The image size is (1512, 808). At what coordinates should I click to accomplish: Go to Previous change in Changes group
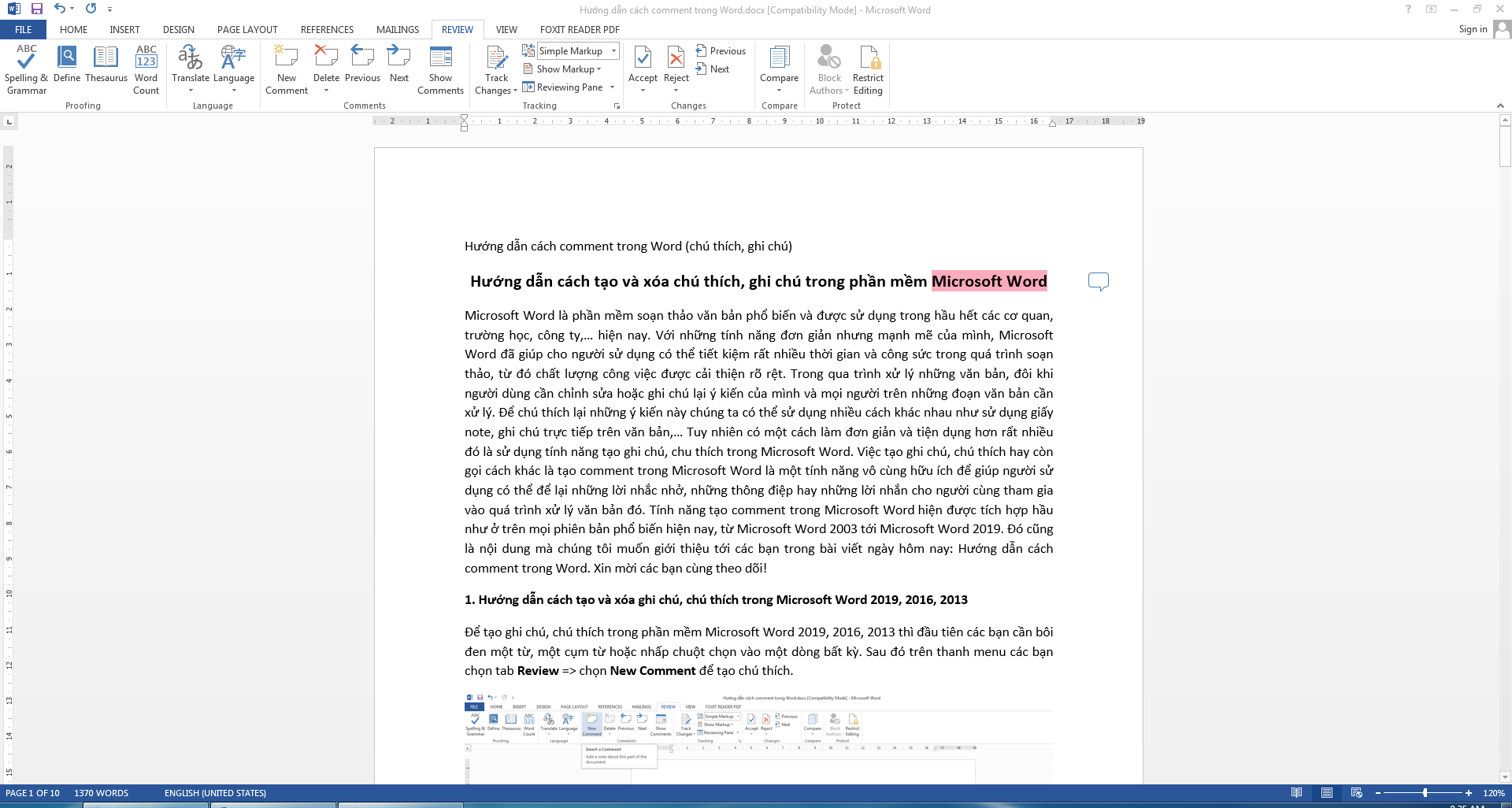[x=721, y=51]
